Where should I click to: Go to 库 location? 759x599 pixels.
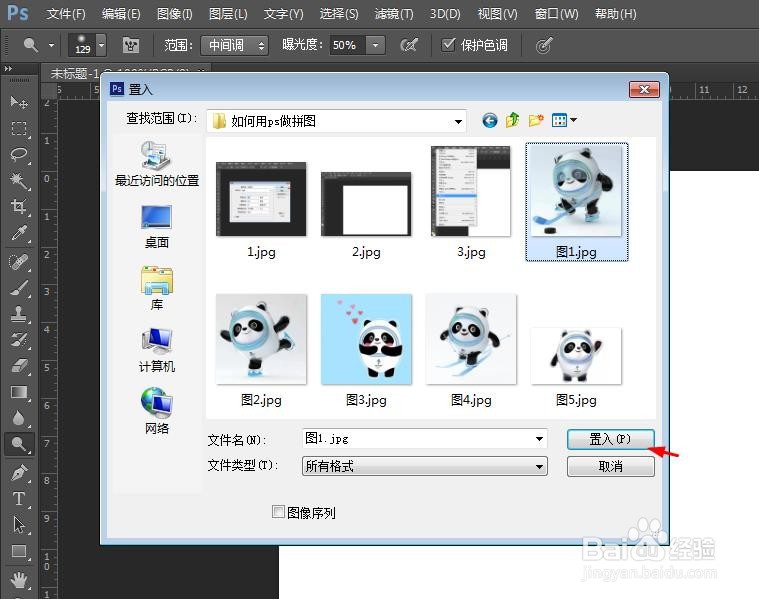click(157, 289)
